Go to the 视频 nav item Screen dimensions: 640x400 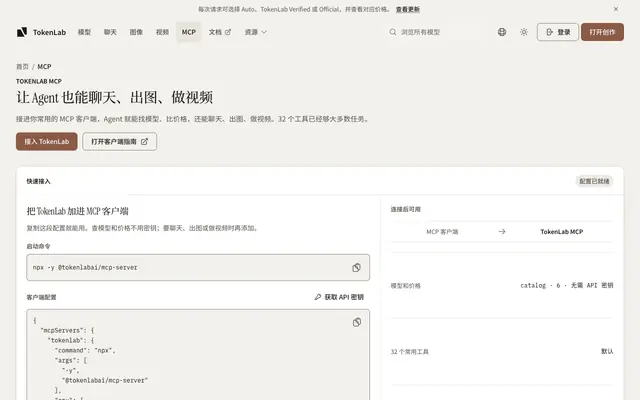[162, 32]
